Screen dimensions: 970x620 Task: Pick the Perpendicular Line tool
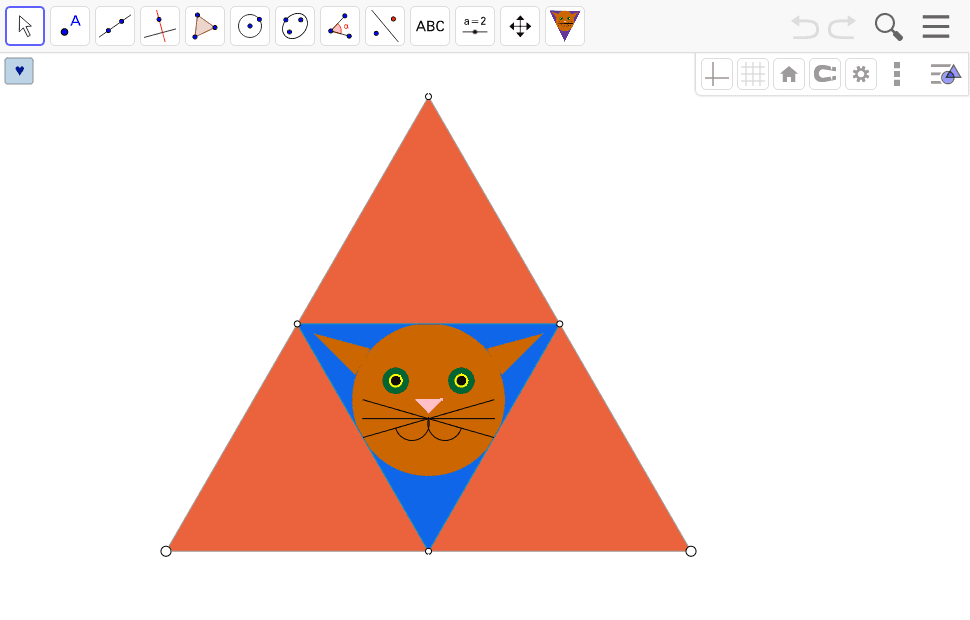point(160,26)
